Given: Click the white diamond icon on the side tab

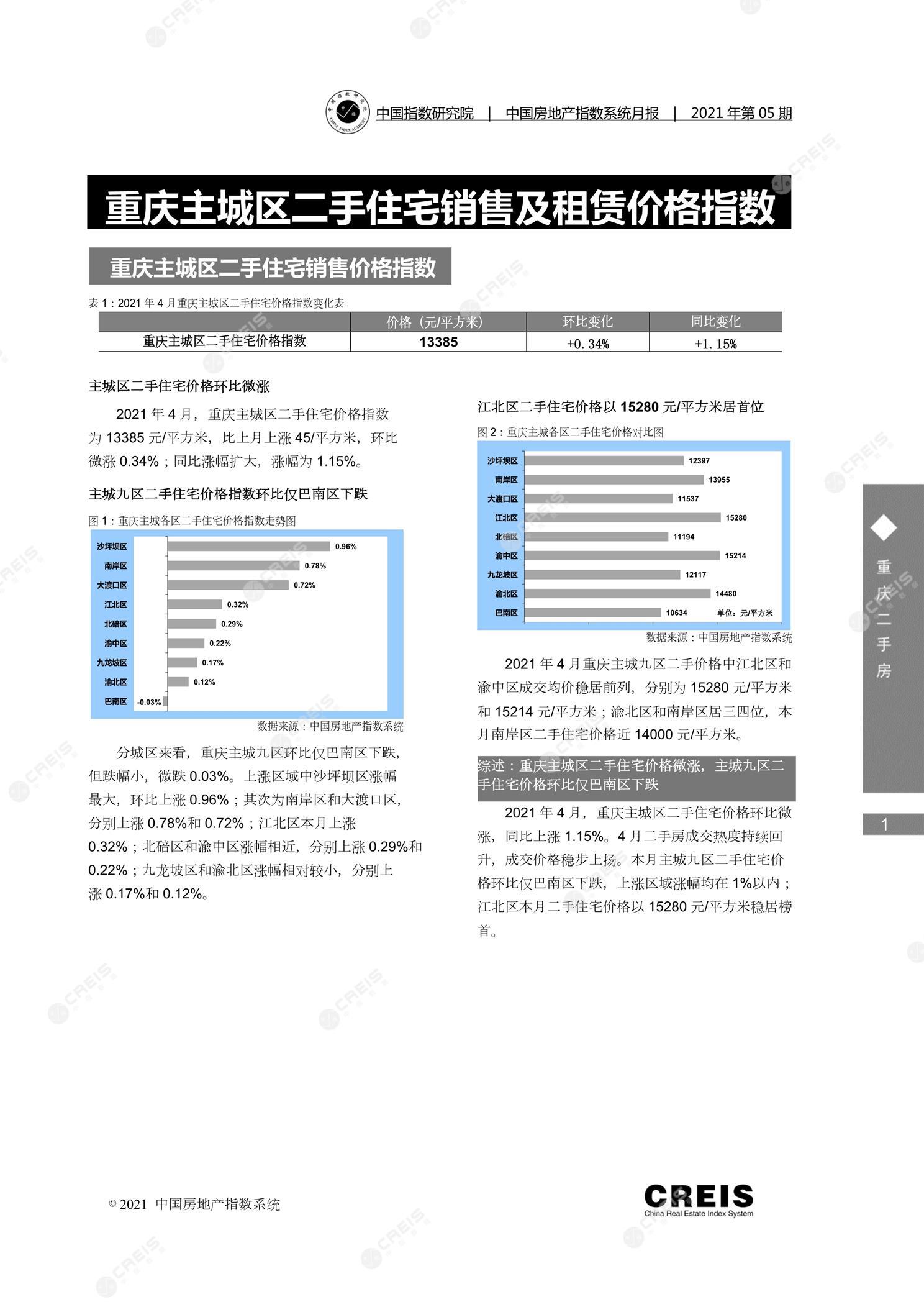Looking at the screenshot, I should (x=884, y=529).
